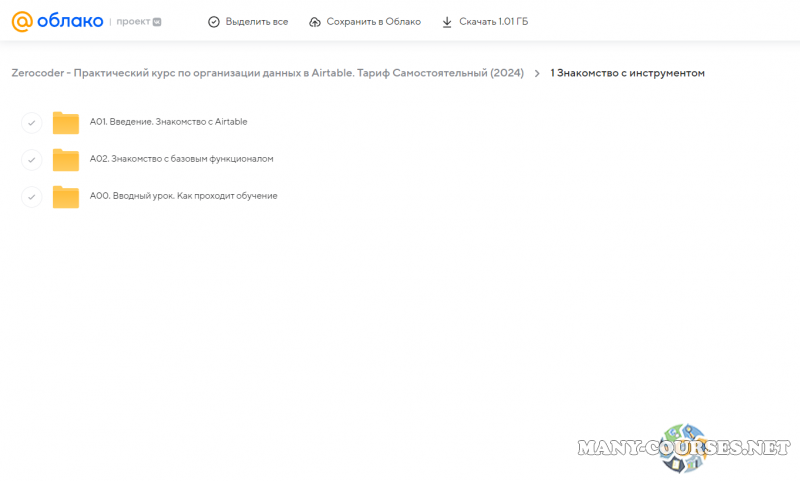The height and width of the screenshot is (481, 800).
Task: Open folder icon for A00. Вводный урок
Action: (66, 197)
